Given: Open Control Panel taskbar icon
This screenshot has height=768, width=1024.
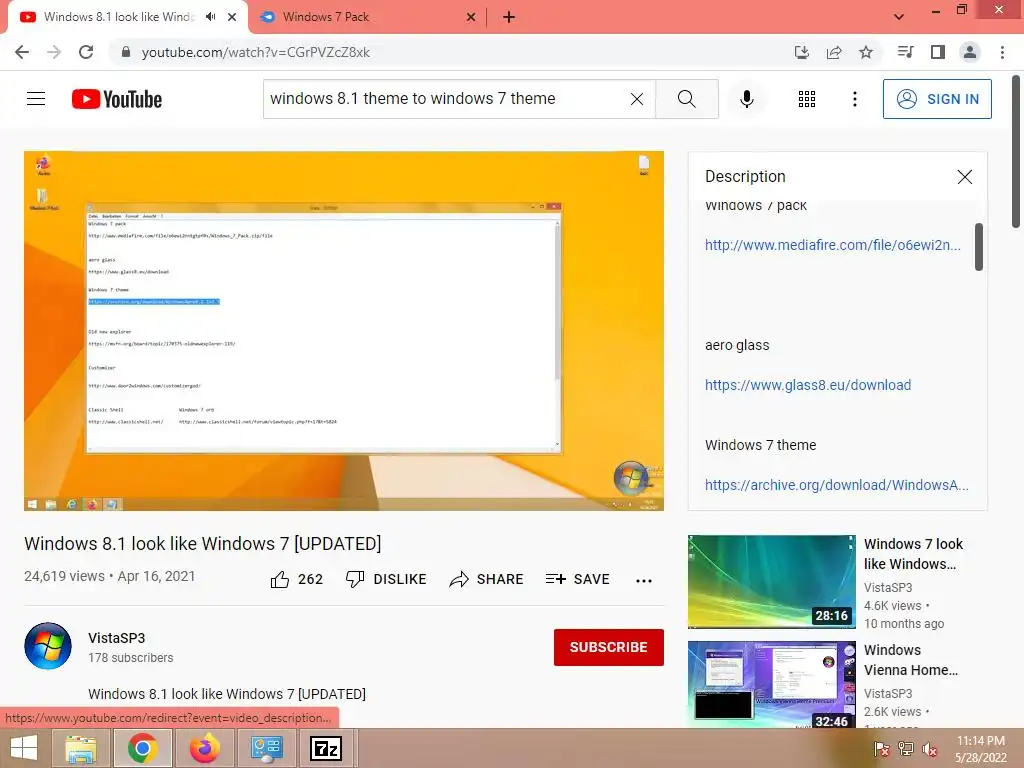Looking at the screenshot, I should point(266,748).
